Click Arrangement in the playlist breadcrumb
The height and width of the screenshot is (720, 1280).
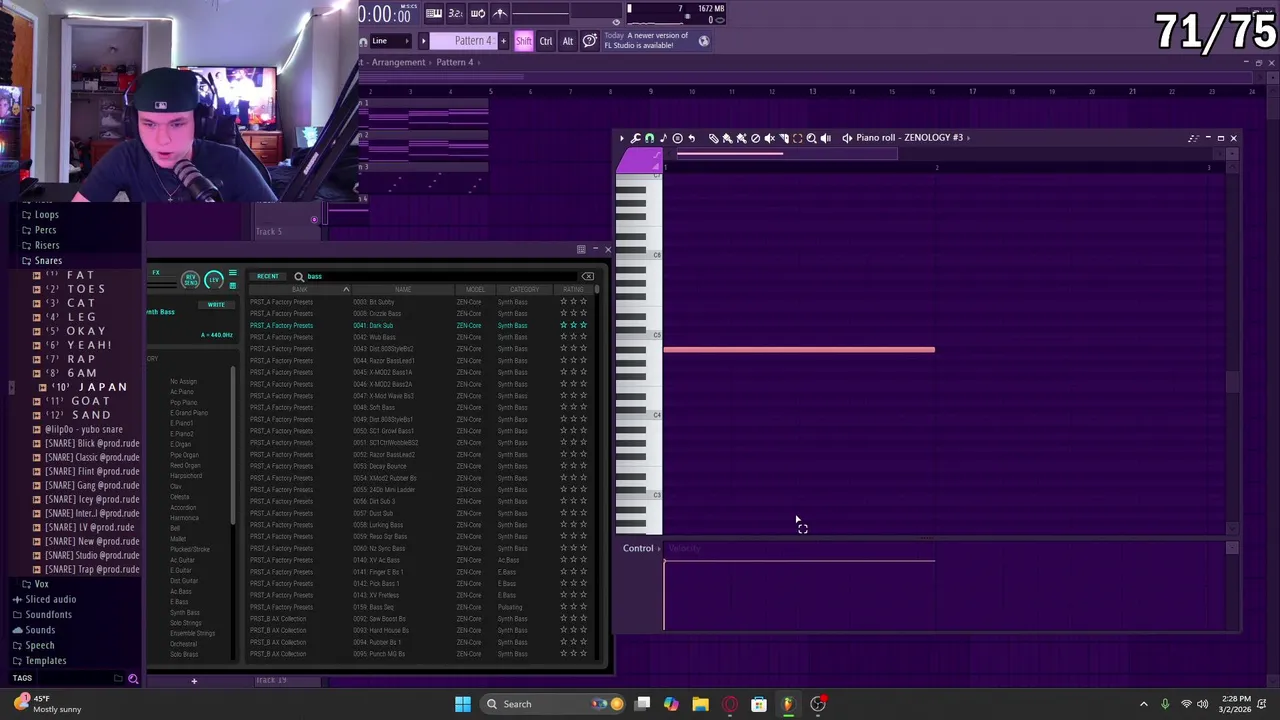399,62
